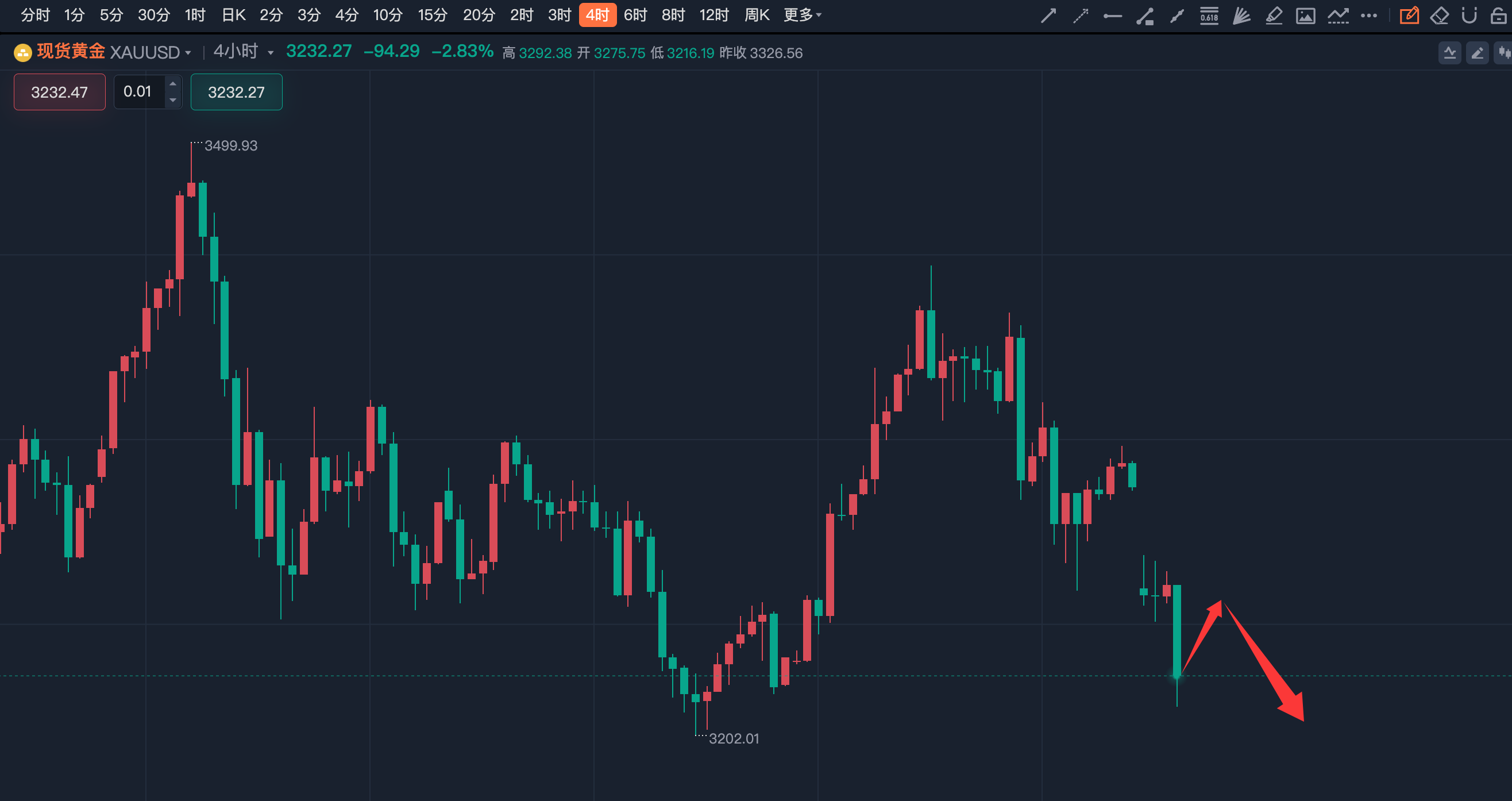Click the 0.01 lot size field
The image size is (1512, 801).
[x=138, y=91]
